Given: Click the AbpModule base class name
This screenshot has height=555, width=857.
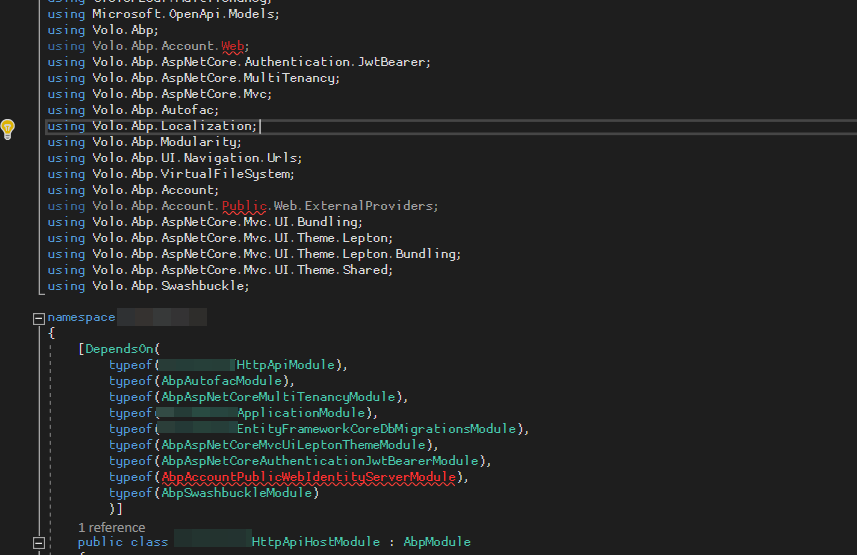Looking at the screenshot, I should click(436, 542).
